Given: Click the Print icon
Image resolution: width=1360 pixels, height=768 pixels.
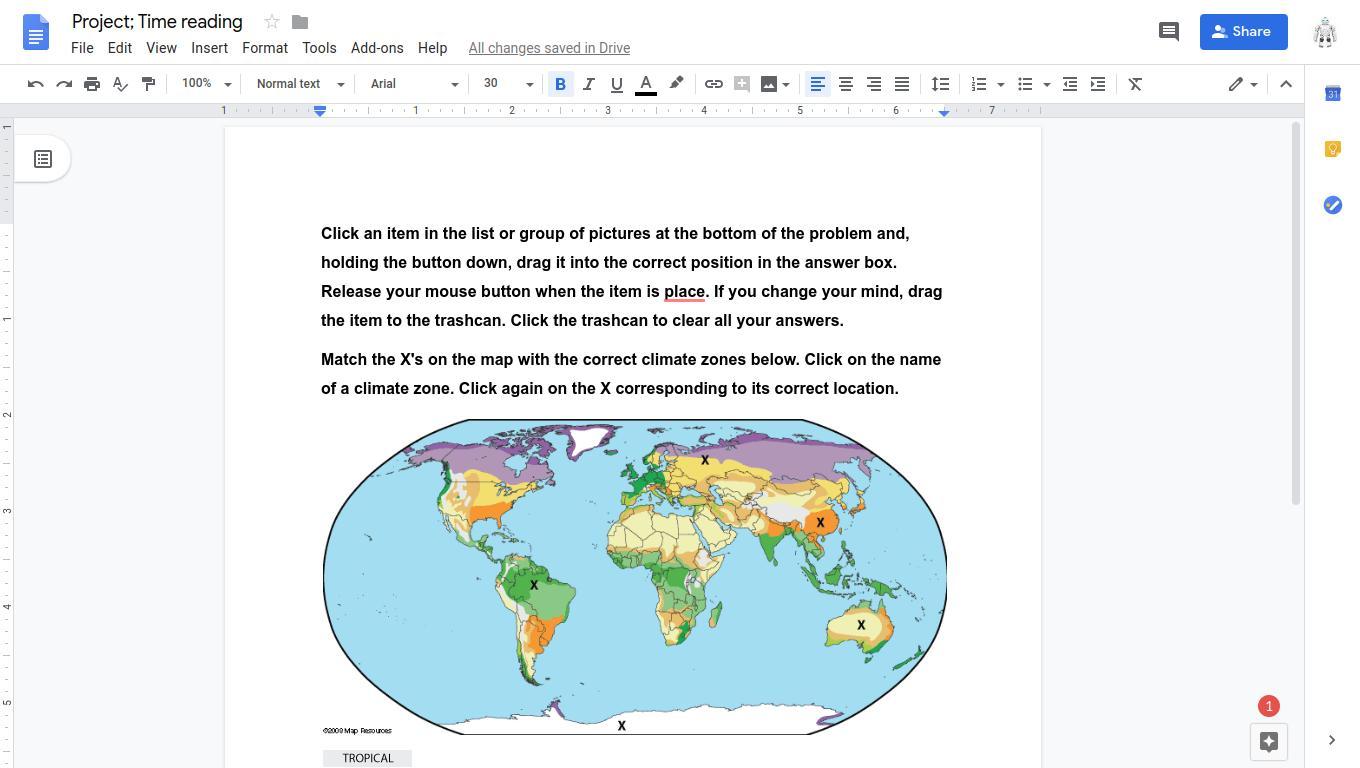Looking at the screenshot, I should [92, 84].
